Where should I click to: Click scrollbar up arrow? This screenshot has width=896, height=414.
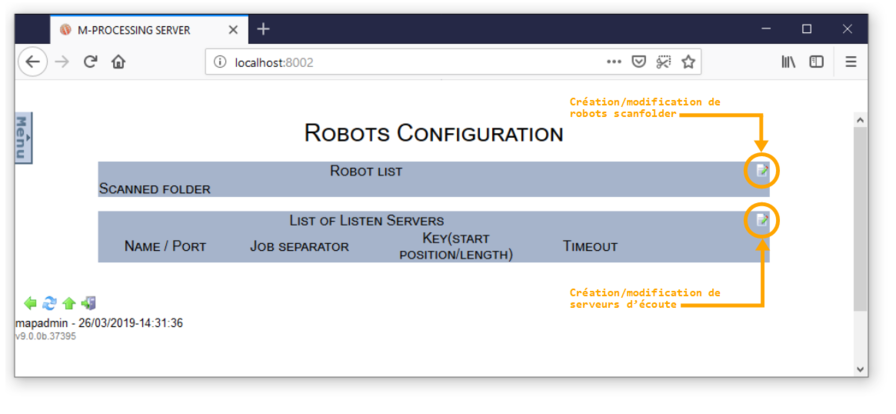(x=860, y=120)
